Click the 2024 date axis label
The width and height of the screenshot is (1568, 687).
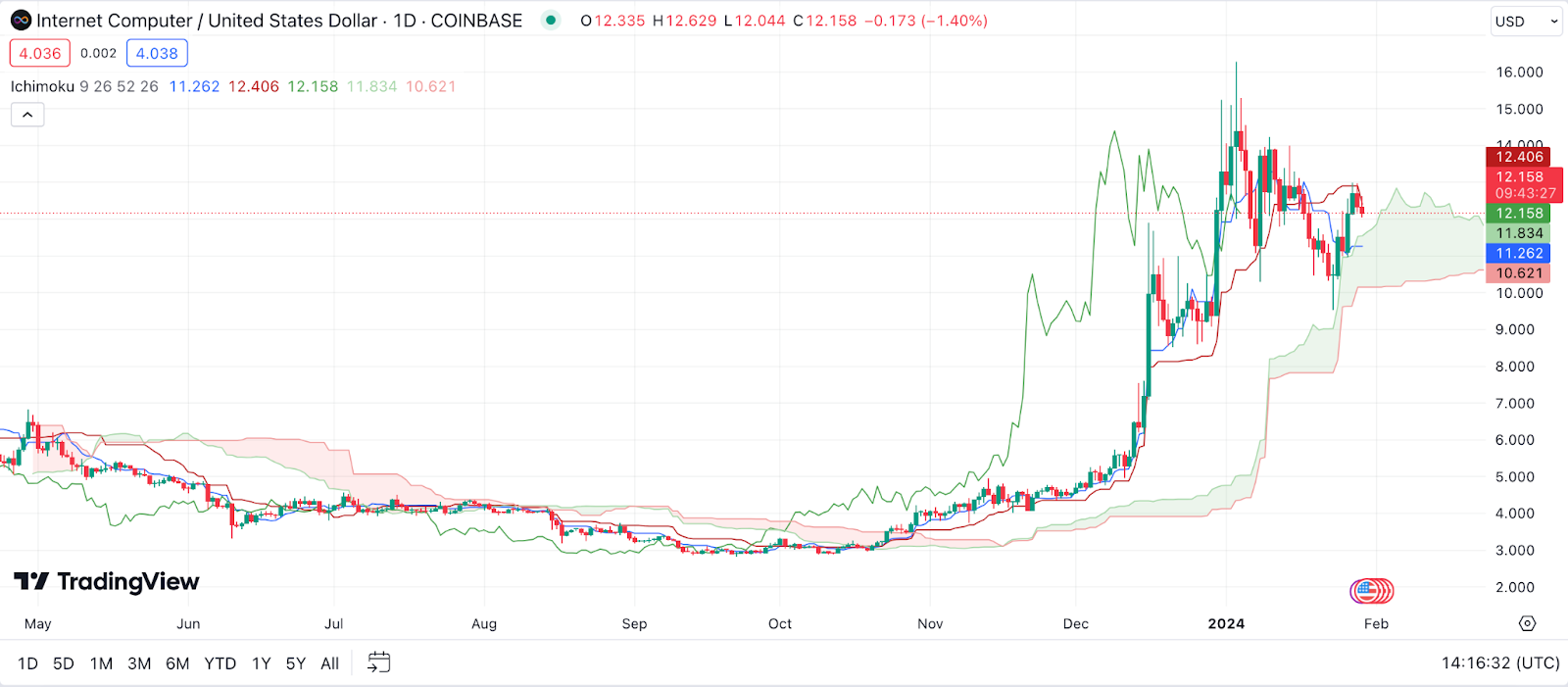point(1226,623)
